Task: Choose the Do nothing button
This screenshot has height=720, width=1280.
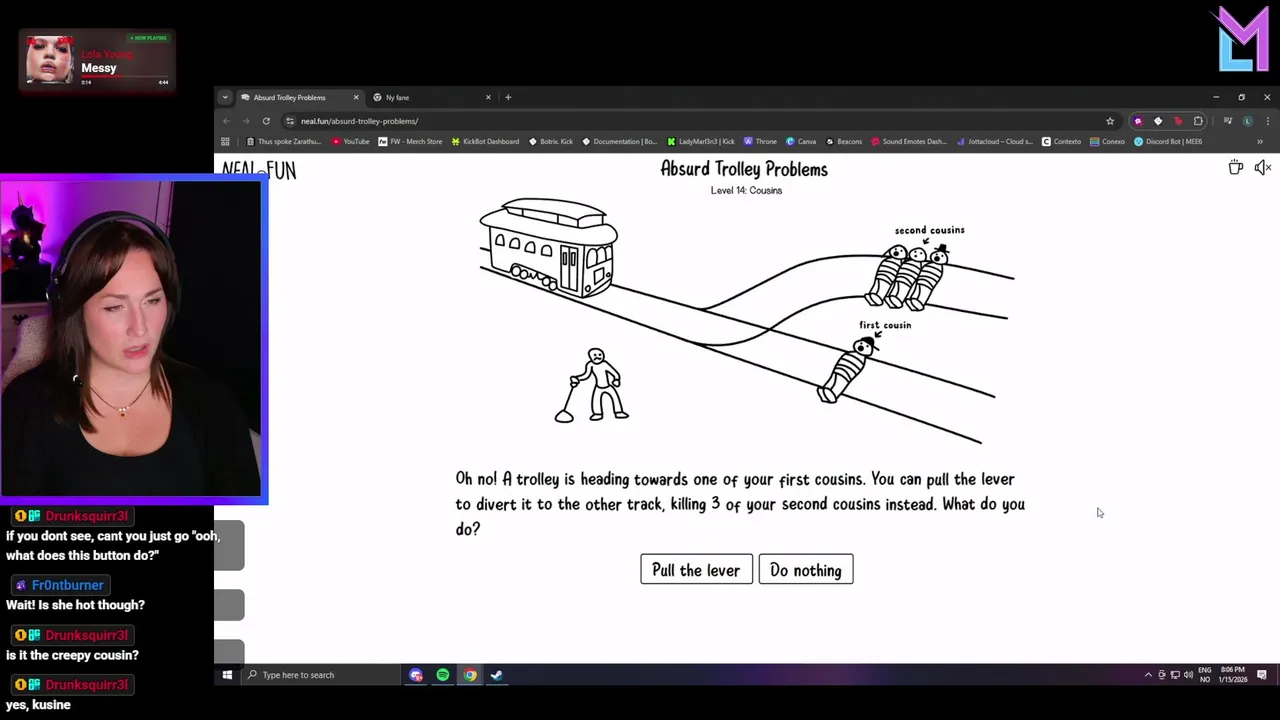Action: [806, 570]
